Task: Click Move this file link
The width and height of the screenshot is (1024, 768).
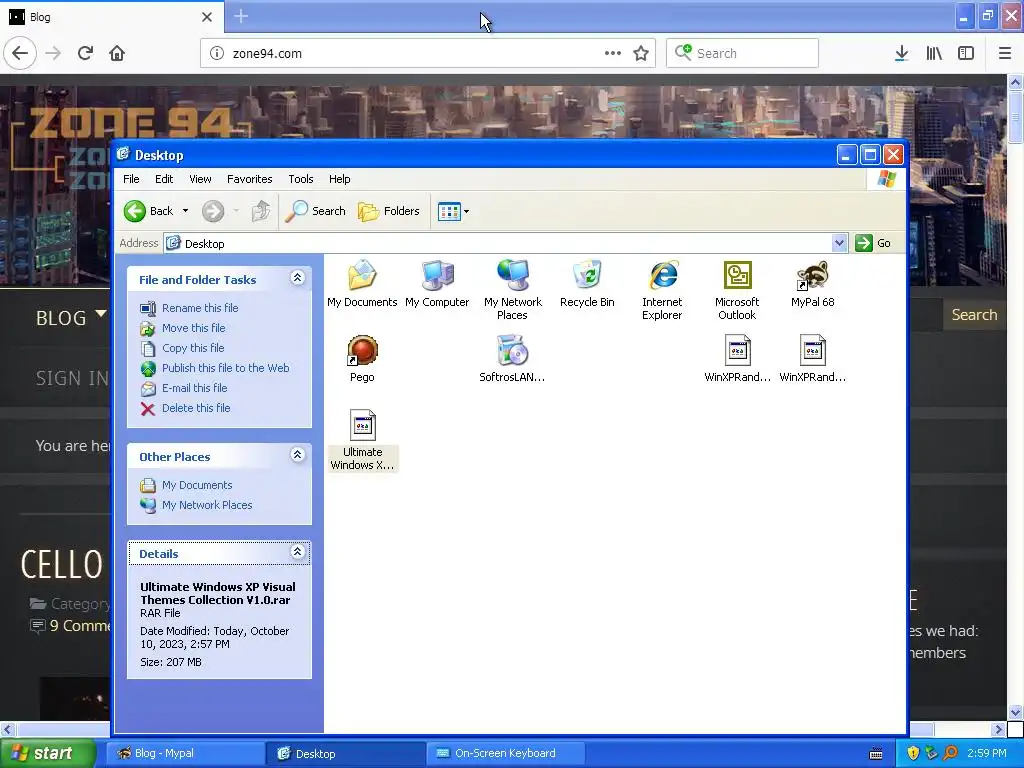Action: coord(193,328)
